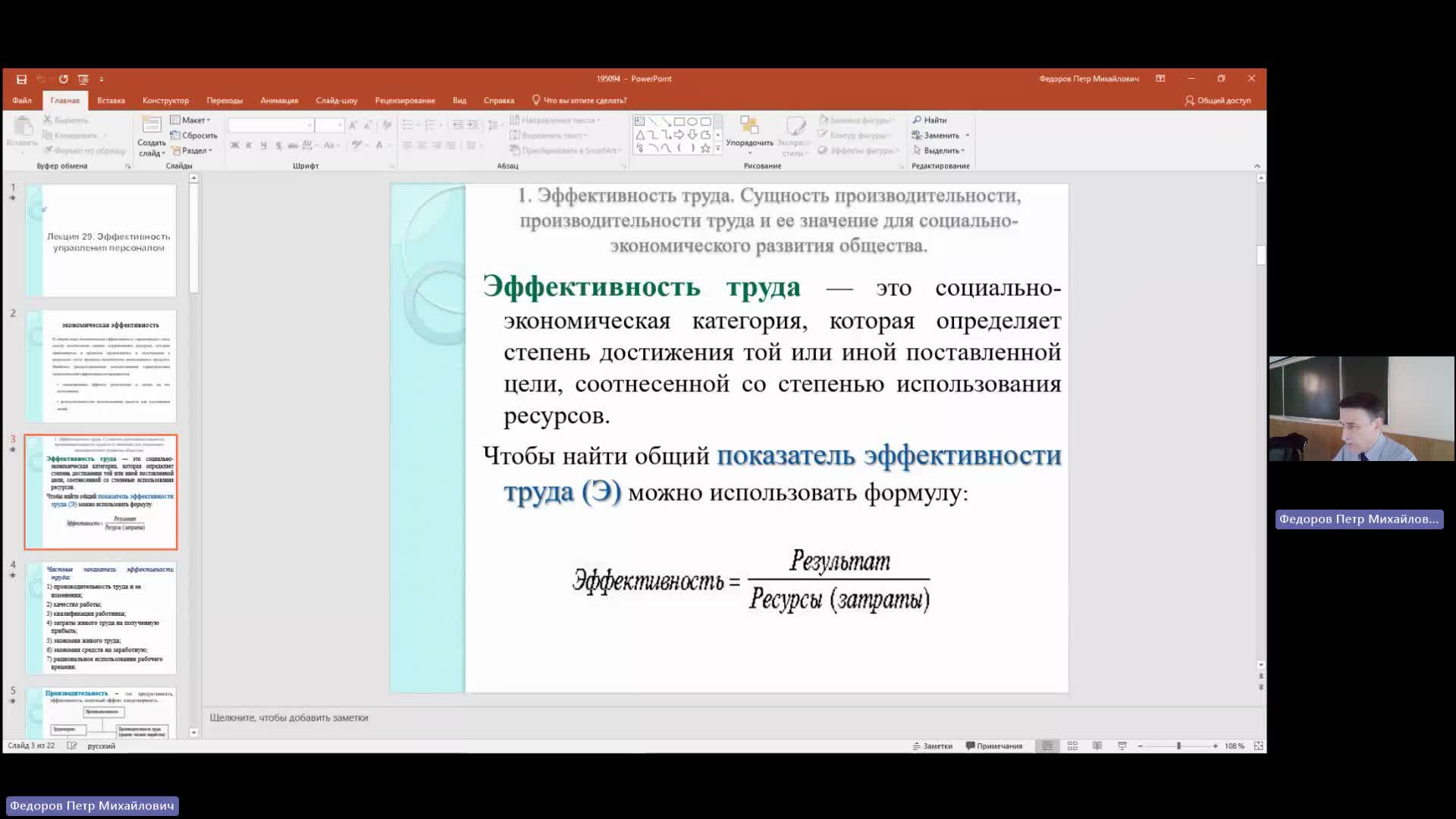
Task: Toggle italic (К) formatting
Action: [x=249, y=145]
